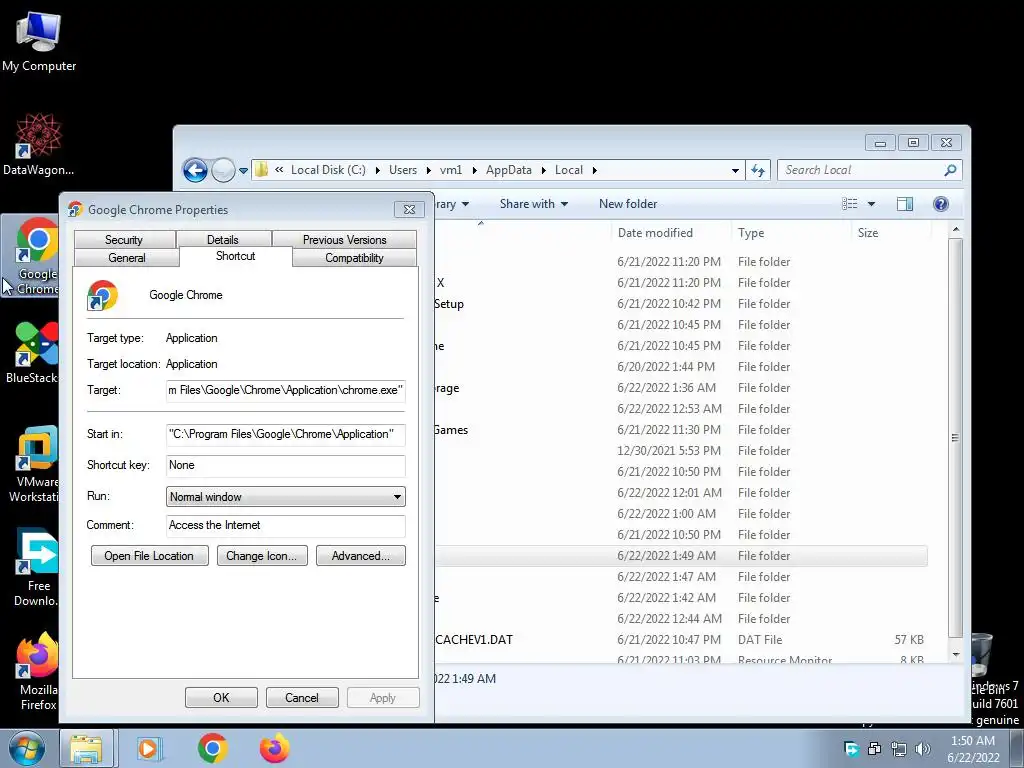The image size is (1024, 768).
Task: Open Mozilla Firefox desktop shortcut
Action: [x=37, y=671]
